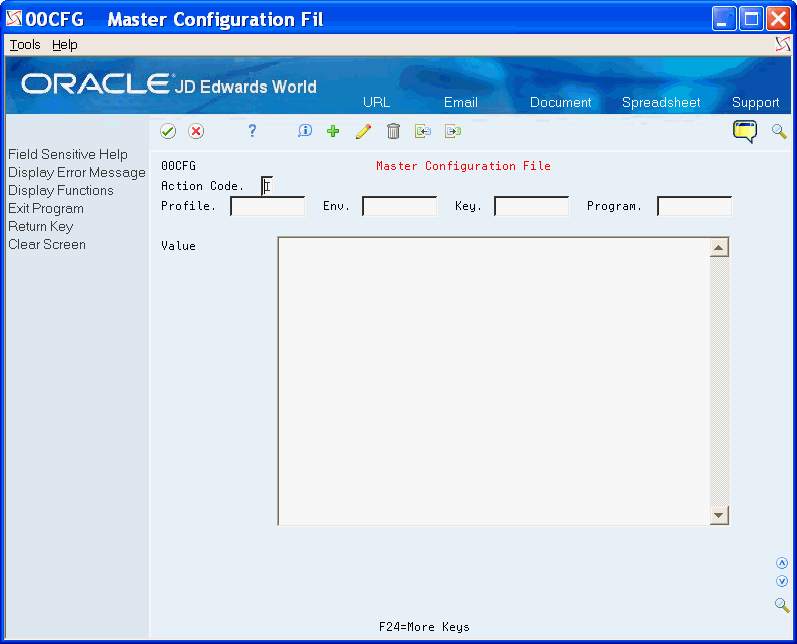
Task: Click the F24=More Keys text
Action: [x=424, y=627]
